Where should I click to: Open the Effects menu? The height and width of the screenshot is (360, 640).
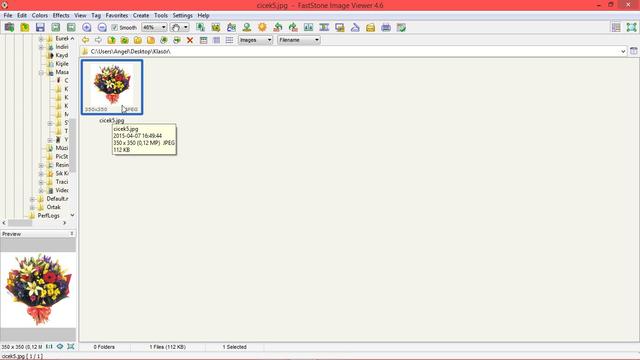[x=61, y=15]
